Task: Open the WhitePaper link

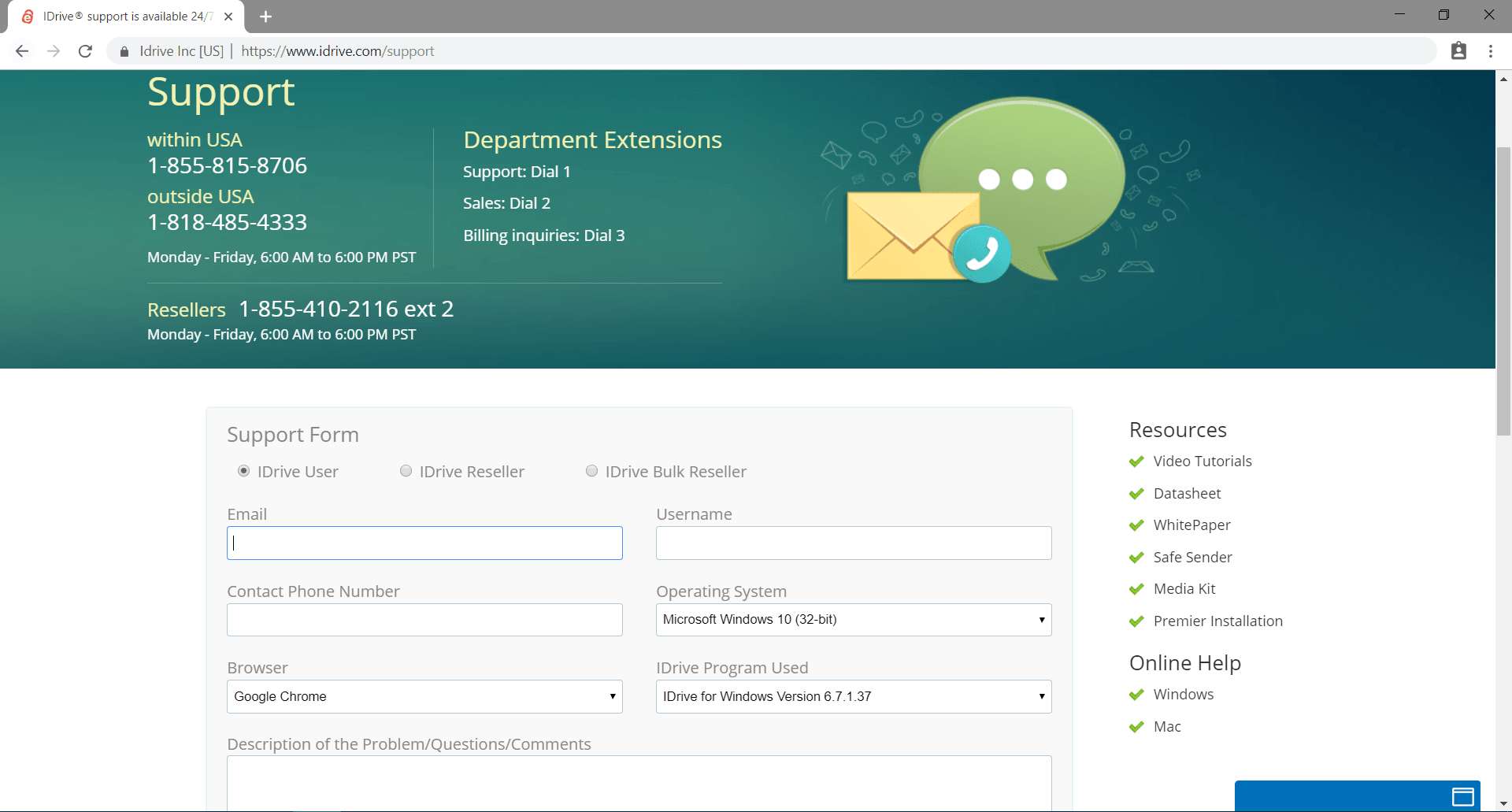Action: point(1191,525)
